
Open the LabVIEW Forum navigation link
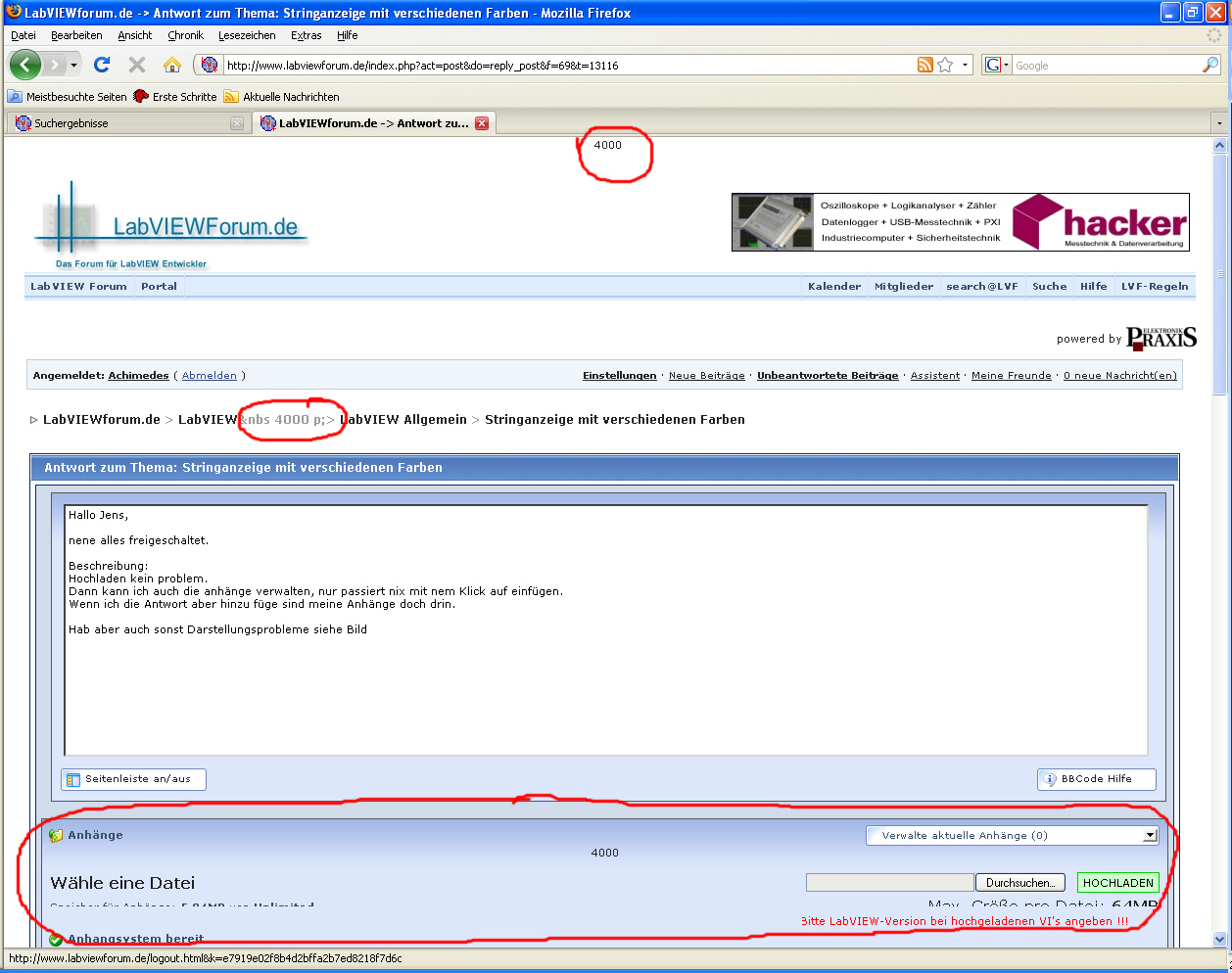click(x=78, y=287)
